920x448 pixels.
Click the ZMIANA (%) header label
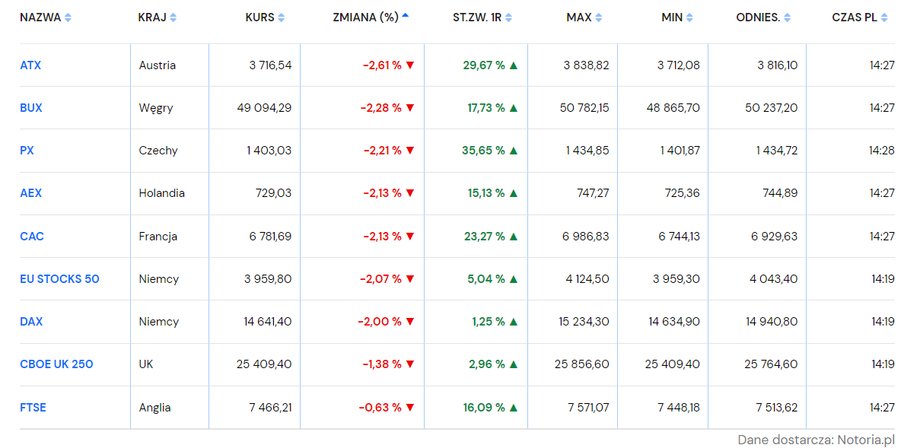point(366,18)
